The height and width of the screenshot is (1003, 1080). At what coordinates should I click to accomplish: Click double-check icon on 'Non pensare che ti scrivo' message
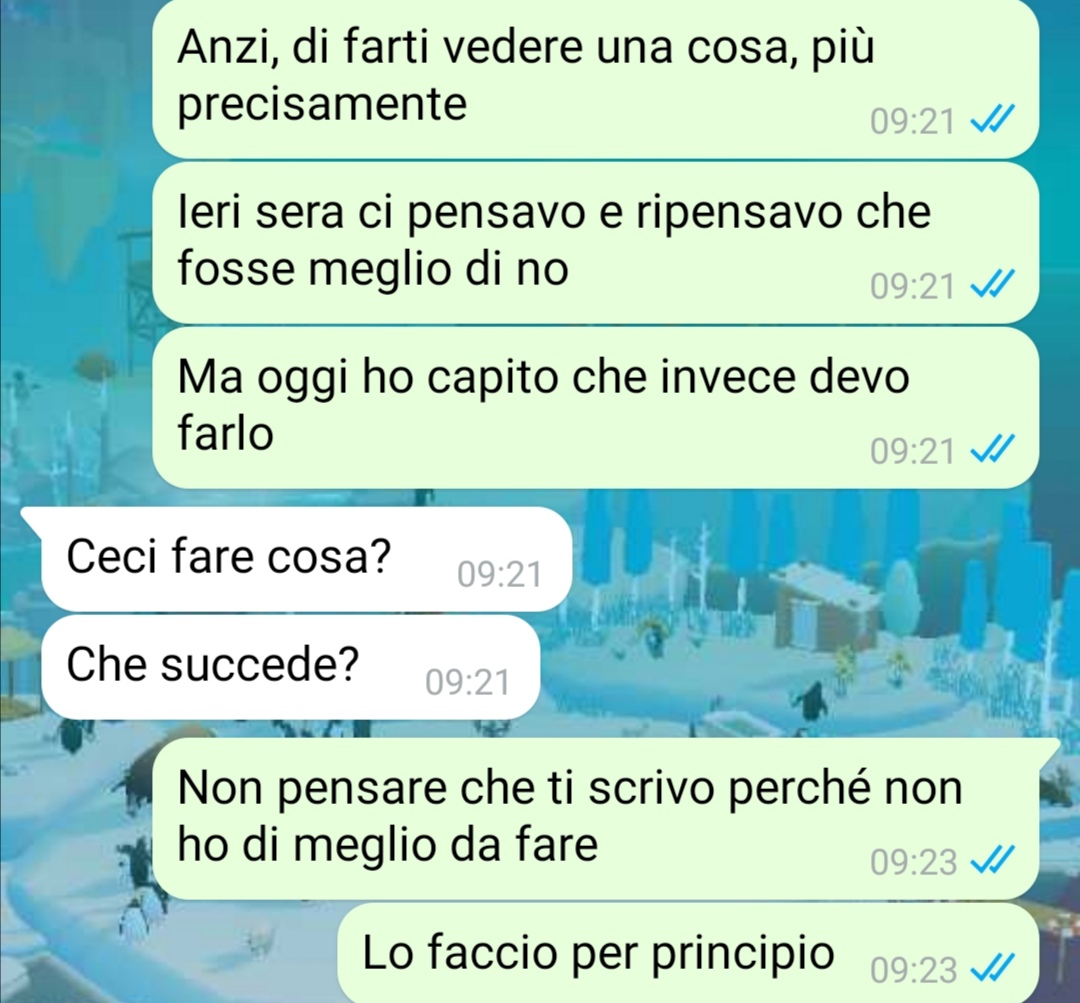[x=992, y=860]
